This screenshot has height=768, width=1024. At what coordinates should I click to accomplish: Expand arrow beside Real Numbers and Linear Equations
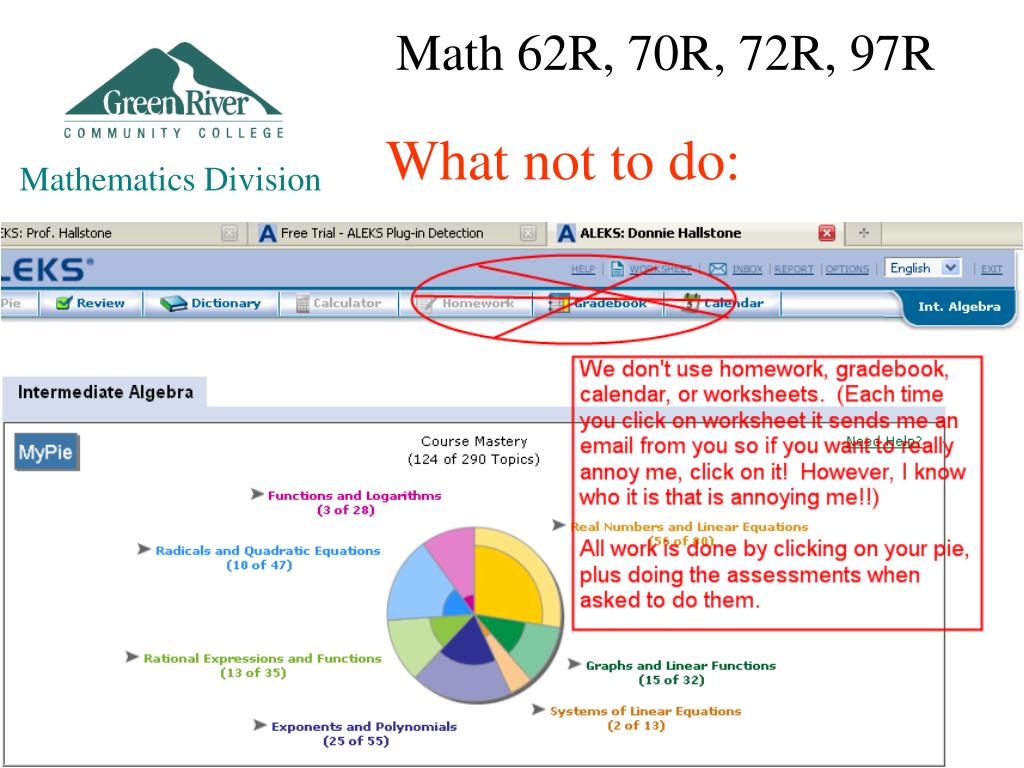[559, 525]
